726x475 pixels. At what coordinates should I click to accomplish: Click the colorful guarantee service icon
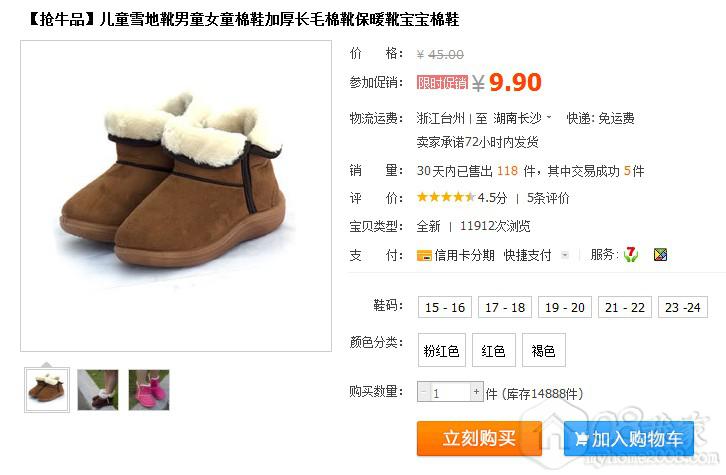point(660,255)
